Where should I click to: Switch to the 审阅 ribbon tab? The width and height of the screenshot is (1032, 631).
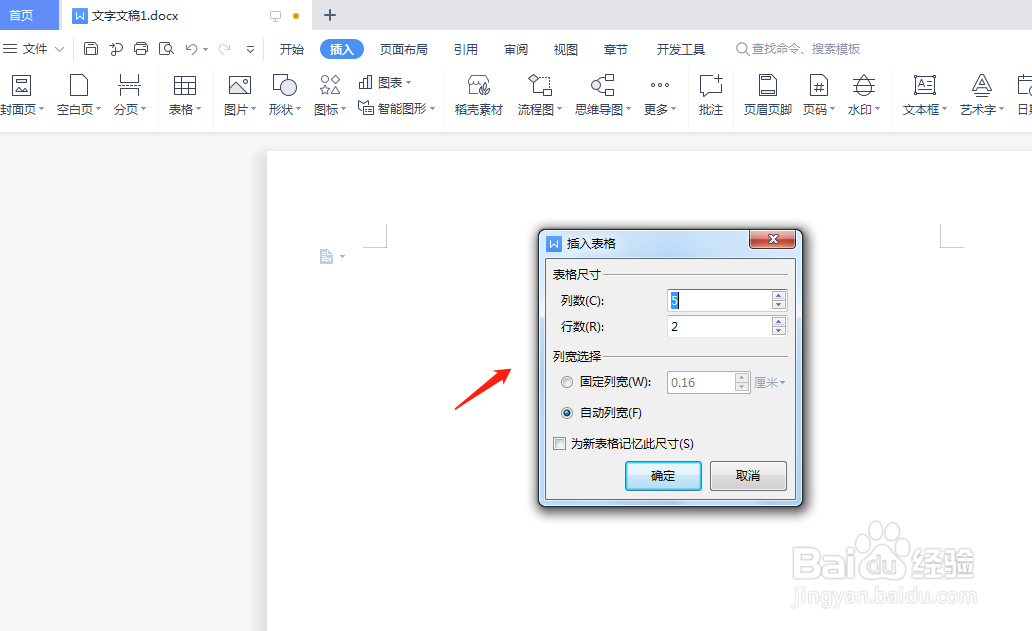(x=515, y=48)
